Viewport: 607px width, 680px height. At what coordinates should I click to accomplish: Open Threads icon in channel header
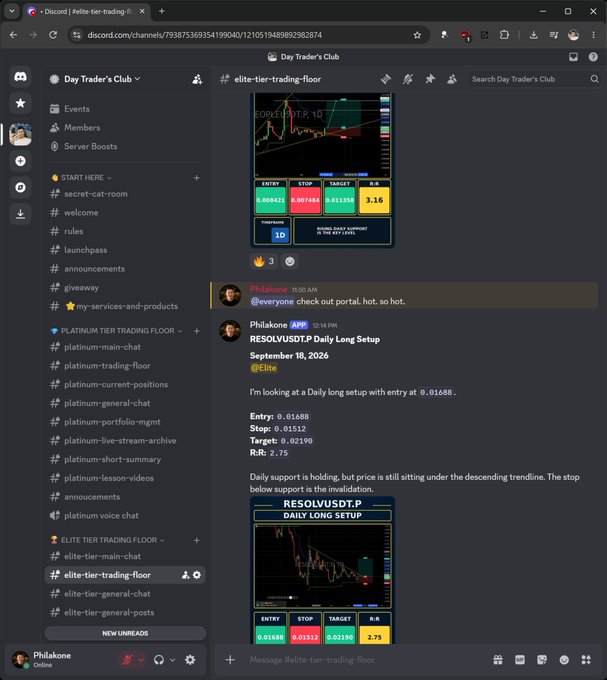pos(385,79)
